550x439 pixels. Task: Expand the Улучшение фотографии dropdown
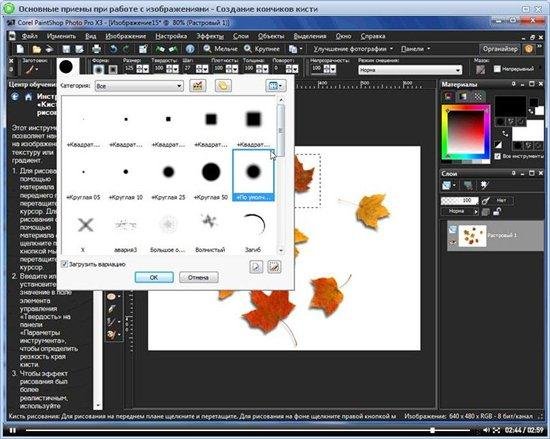tap(353, 49)
